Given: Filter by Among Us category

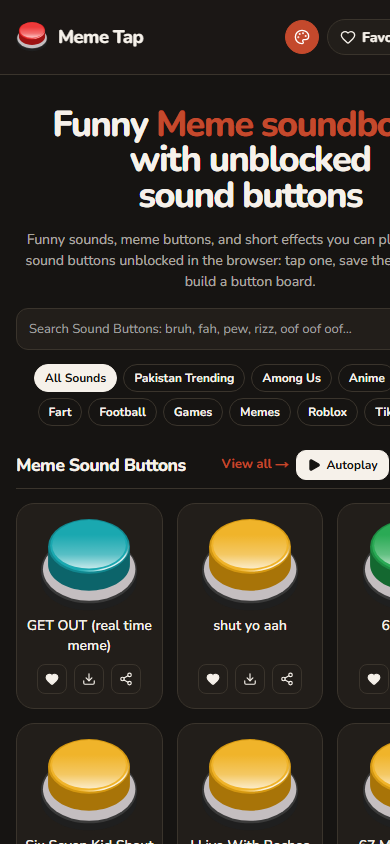Looking at the screenshot, I should click(292, 378).
